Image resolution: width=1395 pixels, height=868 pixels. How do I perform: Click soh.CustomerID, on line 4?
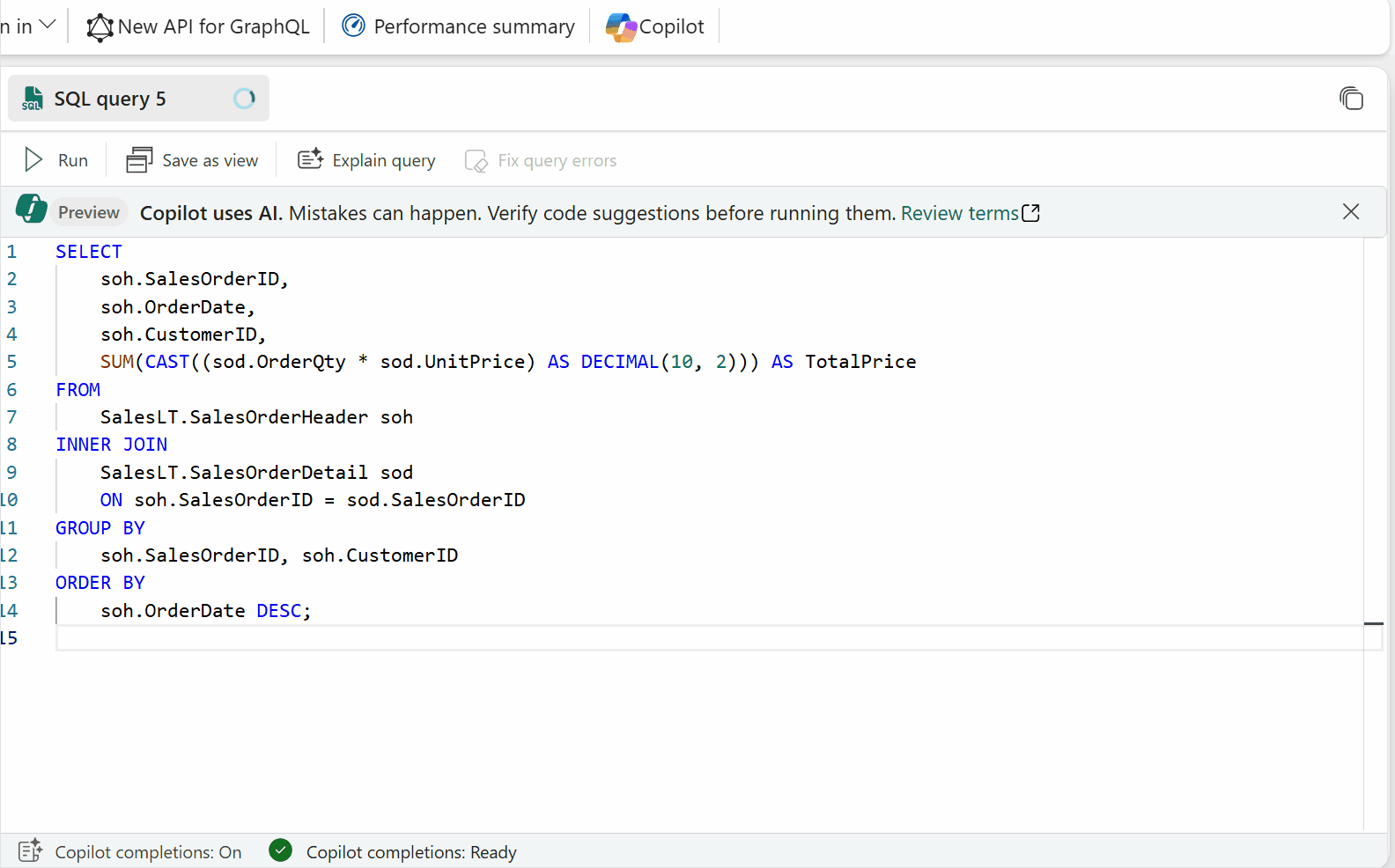tap(183, 335)
